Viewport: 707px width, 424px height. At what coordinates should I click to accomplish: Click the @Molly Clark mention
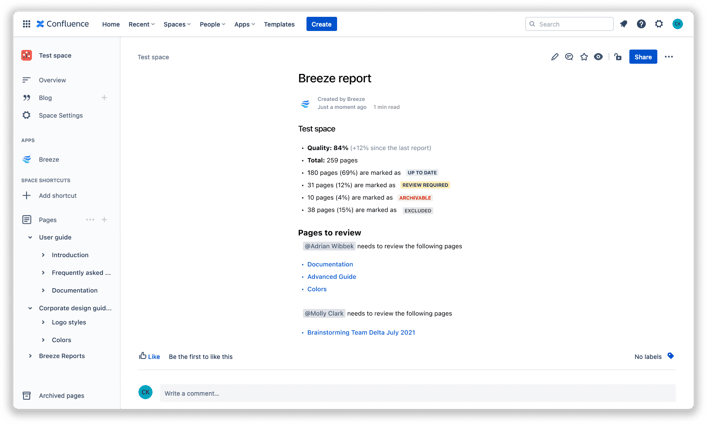(x=324, y=313)
